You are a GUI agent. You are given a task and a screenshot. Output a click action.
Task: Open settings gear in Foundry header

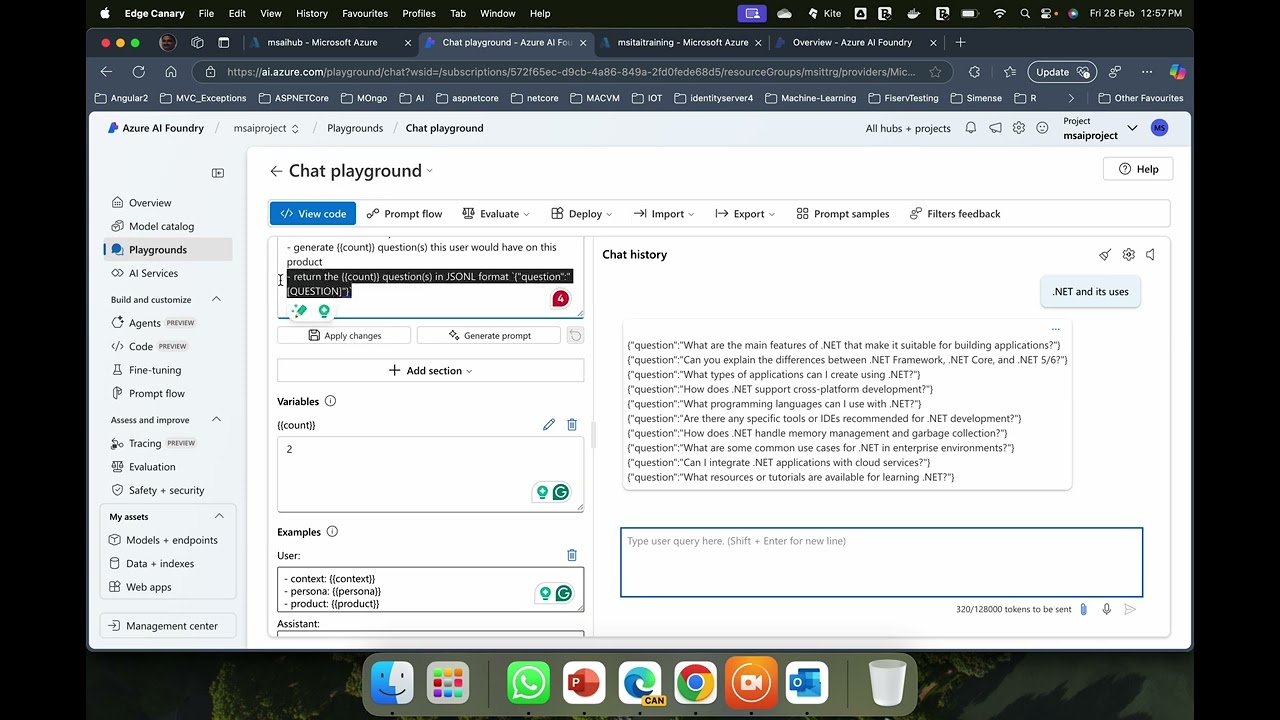pos(1019,128)
